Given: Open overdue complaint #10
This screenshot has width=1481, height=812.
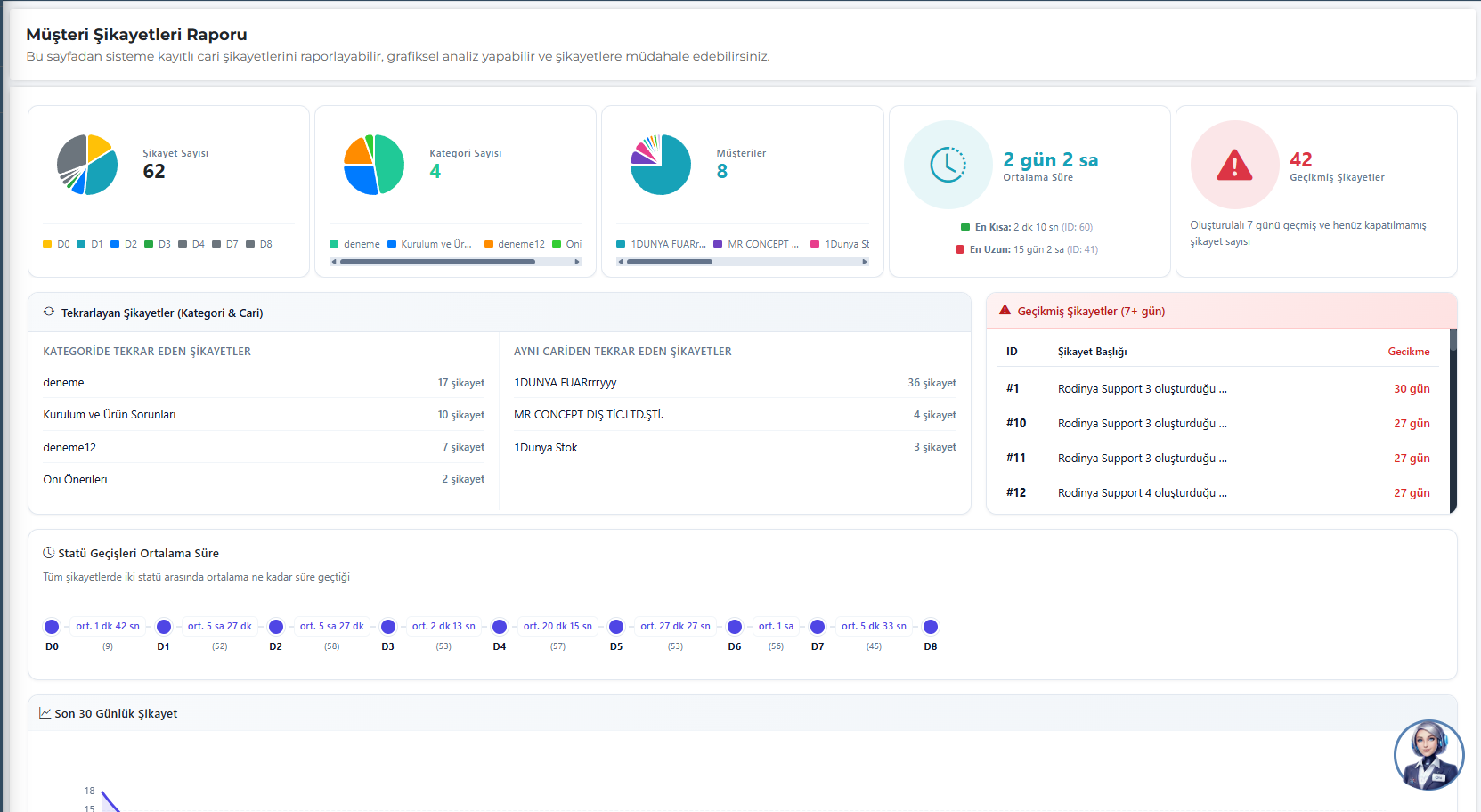Looking at the screenshot, I should click(x=1142, y=424).
